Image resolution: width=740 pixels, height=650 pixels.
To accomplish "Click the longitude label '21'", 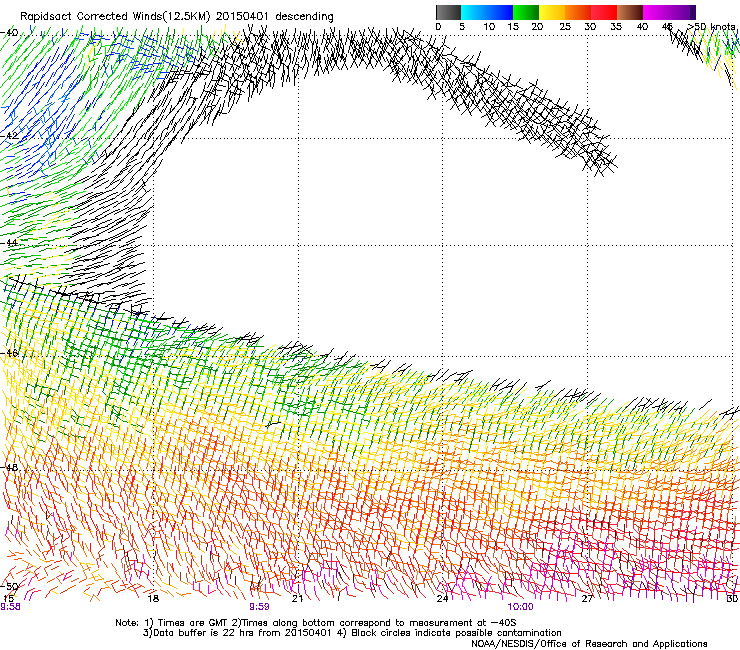I will (x=297, y=598).
